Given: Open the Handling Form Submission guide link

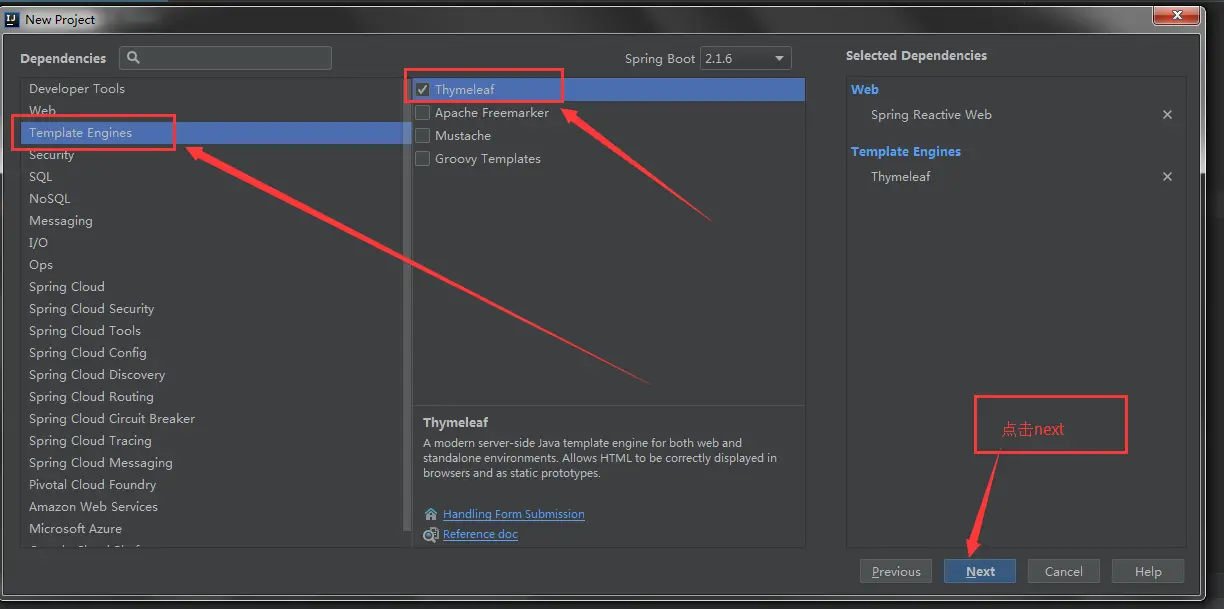Looking at the screenshot, I should pyautogui.click(x=514, y=514).
